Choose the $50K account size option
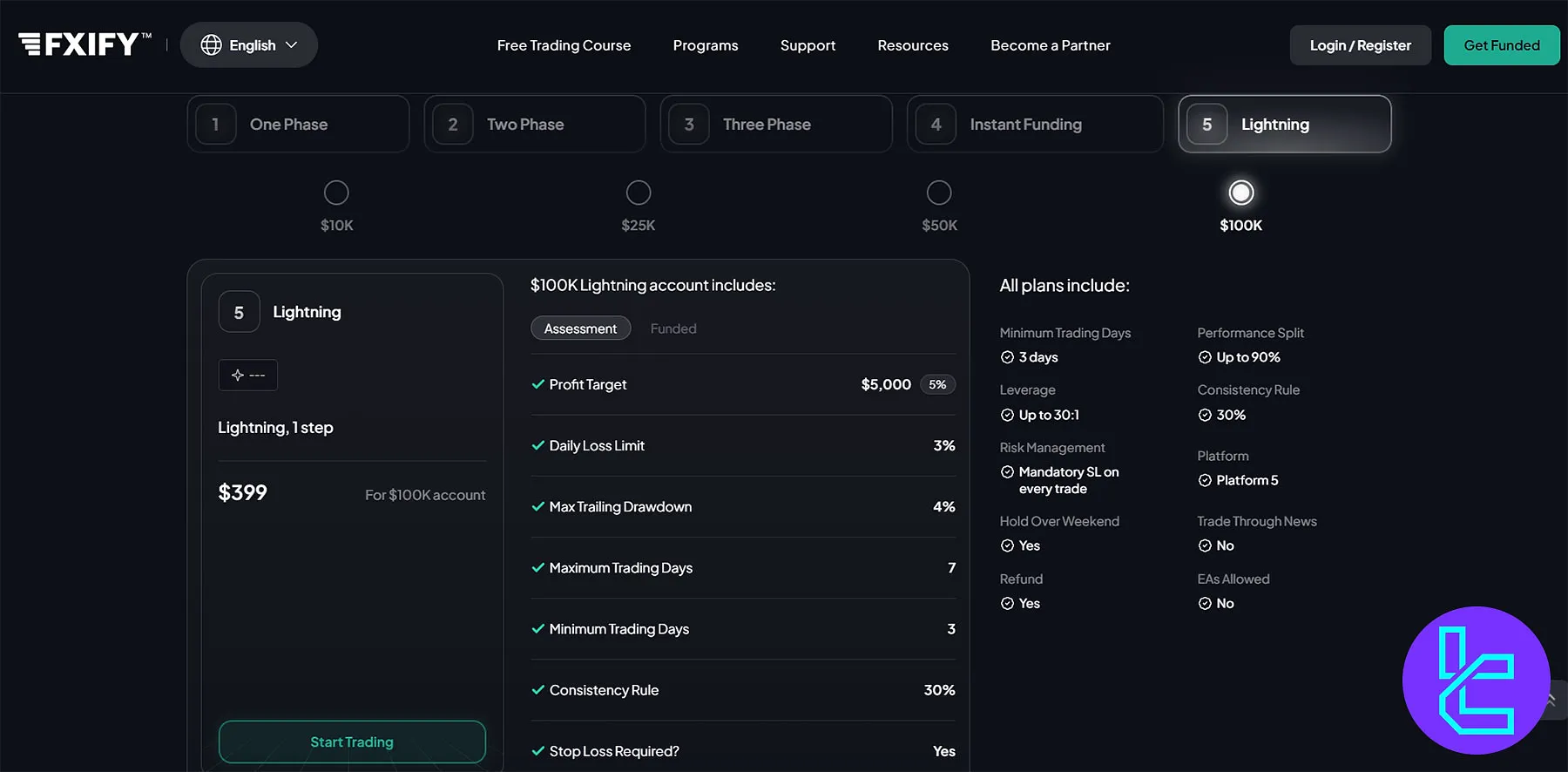1568x772 pixels. (x=939, y=193)
